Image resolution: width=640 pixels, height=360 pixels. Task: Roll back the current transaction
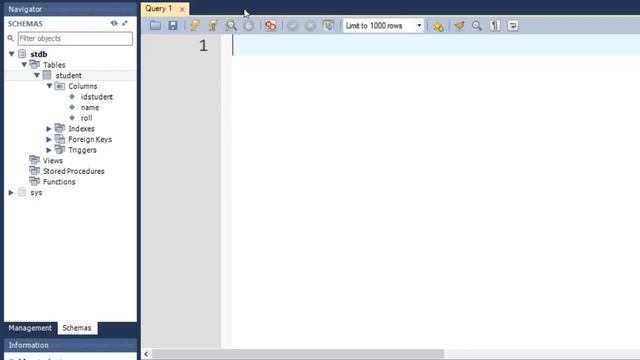pos(310,26)
